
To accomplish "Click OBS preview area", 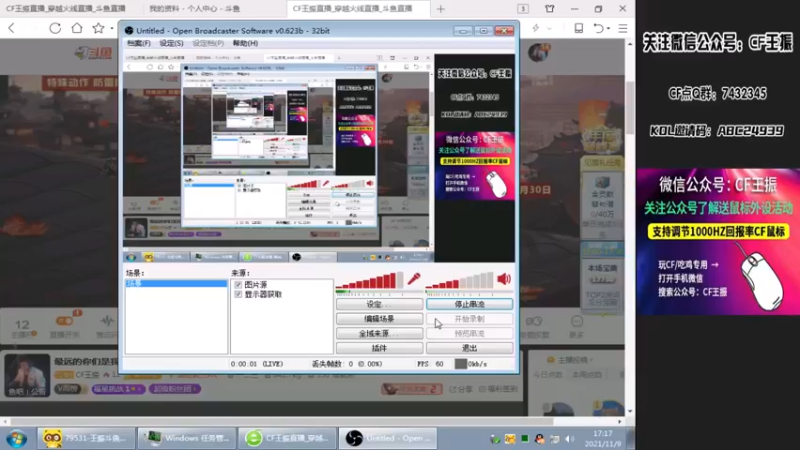I will [x=319, y=157].
